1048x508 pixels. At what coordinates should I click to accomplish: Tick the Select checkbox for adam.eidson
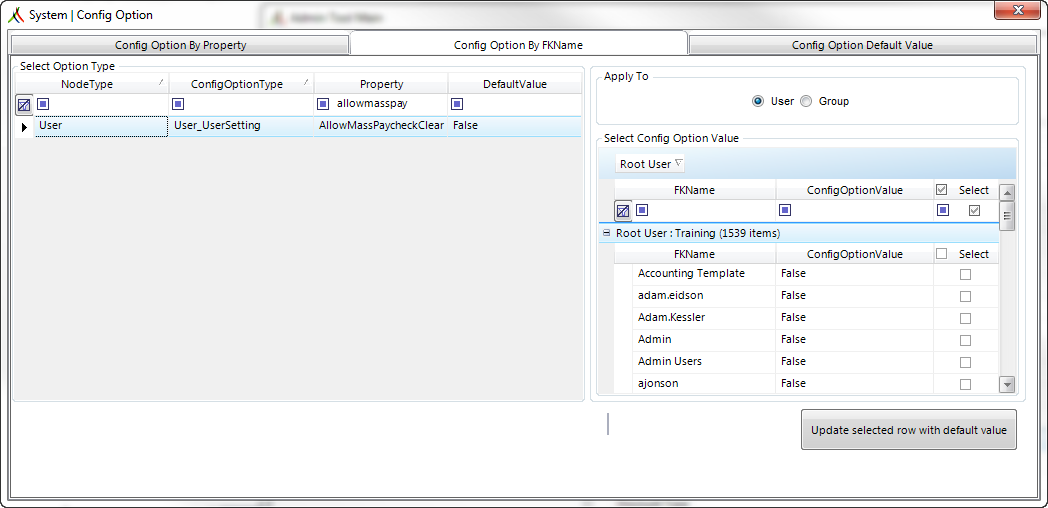click(965, 296)
